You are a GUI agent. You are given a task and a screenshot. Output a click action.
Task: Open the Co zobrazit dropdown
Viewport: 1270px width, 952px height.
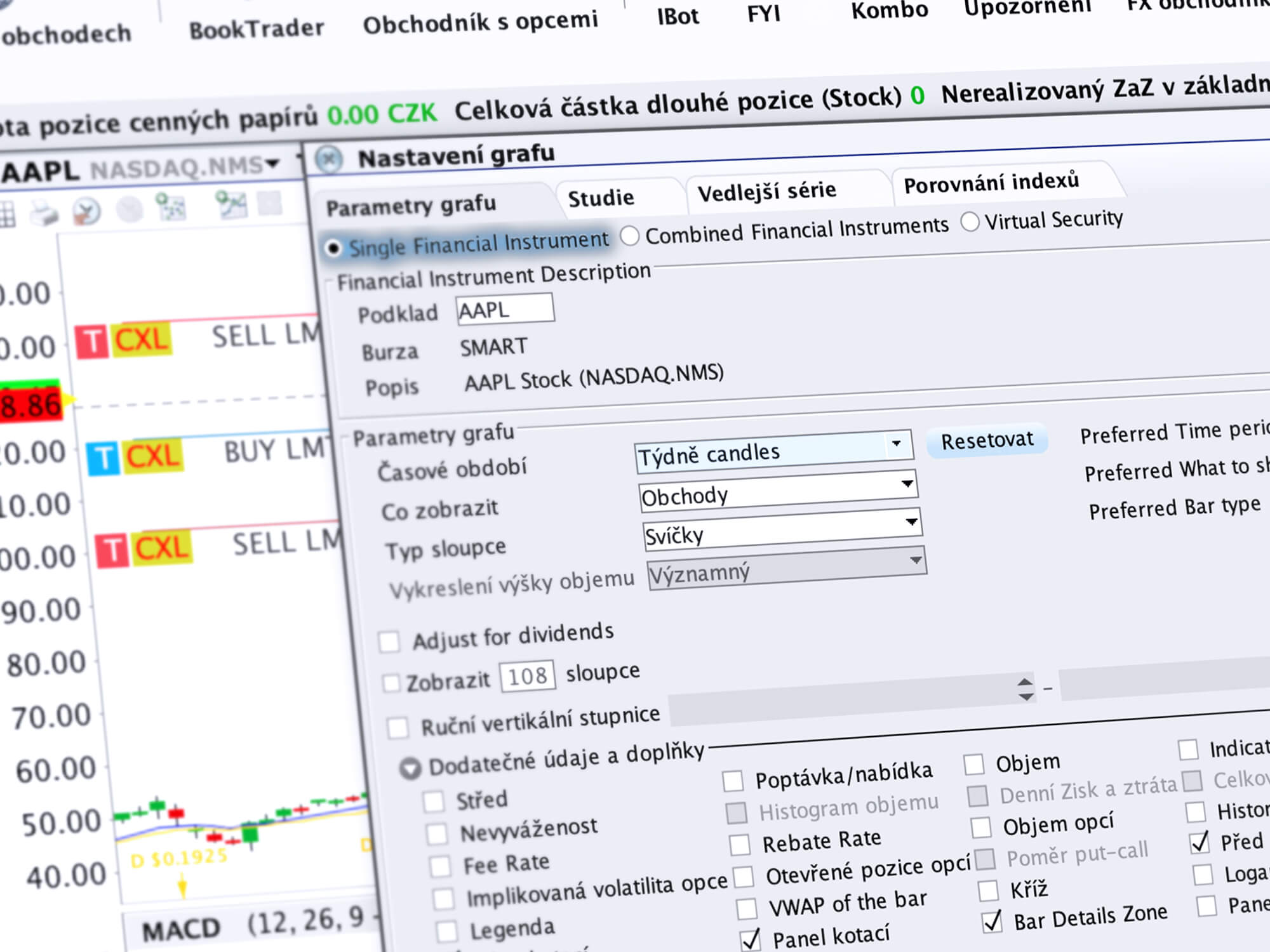(x=779, y=491)
